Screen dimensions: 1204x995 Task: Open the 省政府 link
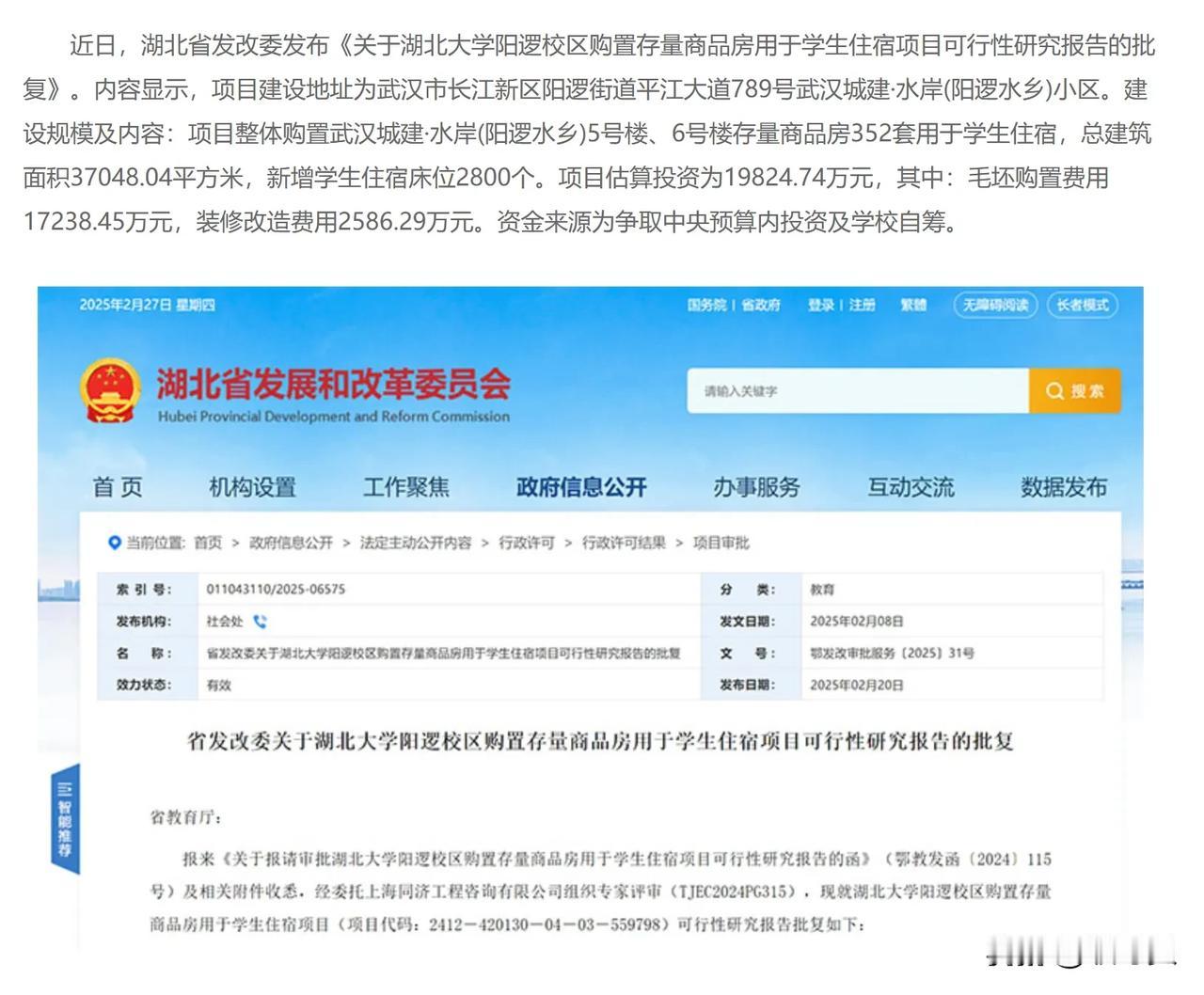(761, 305)
